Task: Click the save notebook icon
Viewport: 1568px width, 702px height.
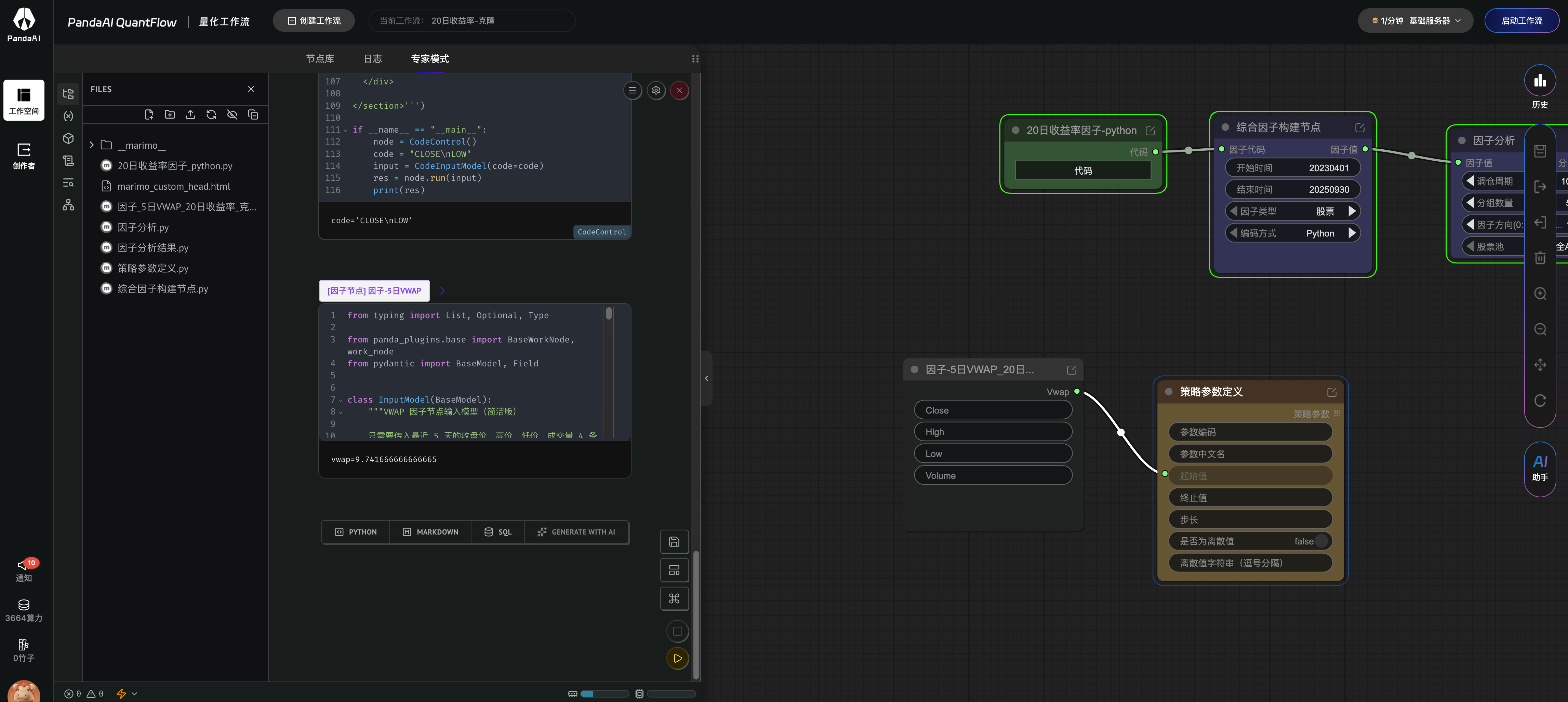Action: pyautogui.click(x=674, y=541)
